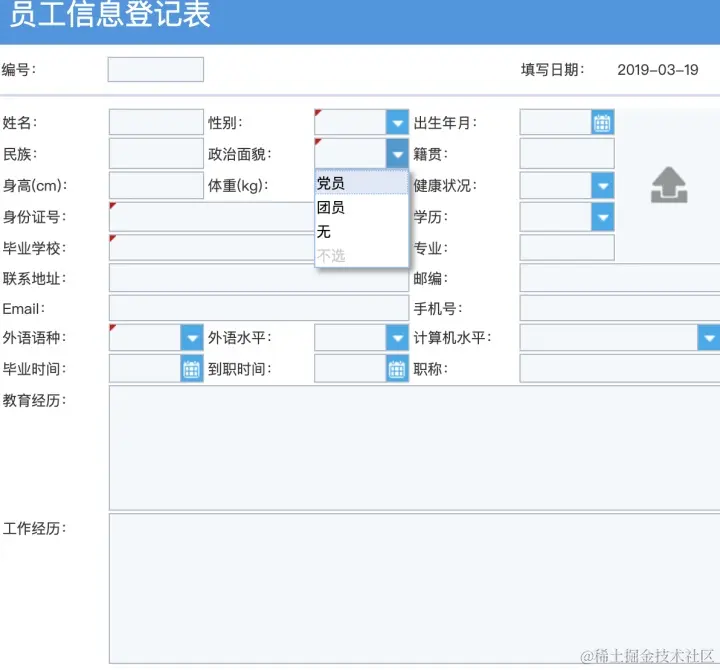Click the 毕业时间 date field

145,369
